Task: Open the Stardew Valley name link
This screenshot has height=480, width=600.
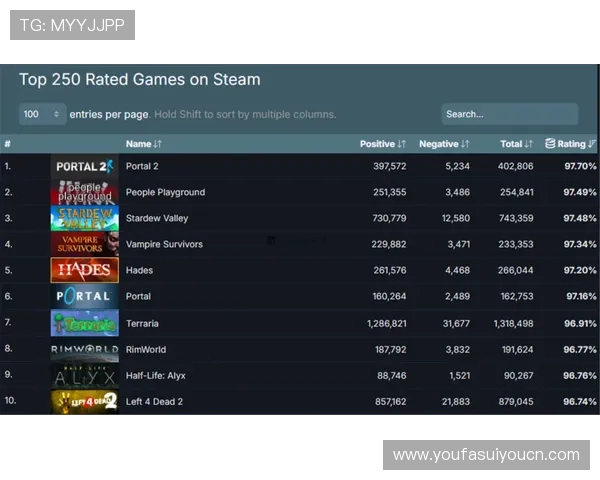Action: [157, 218]
